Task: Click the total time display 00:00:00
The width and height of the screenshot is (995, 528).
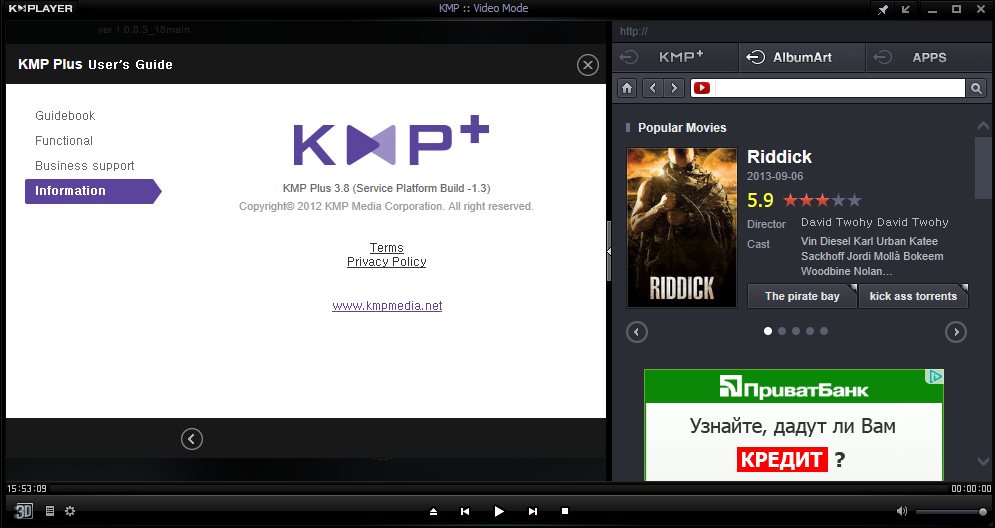Action: [x=971, y=489]
